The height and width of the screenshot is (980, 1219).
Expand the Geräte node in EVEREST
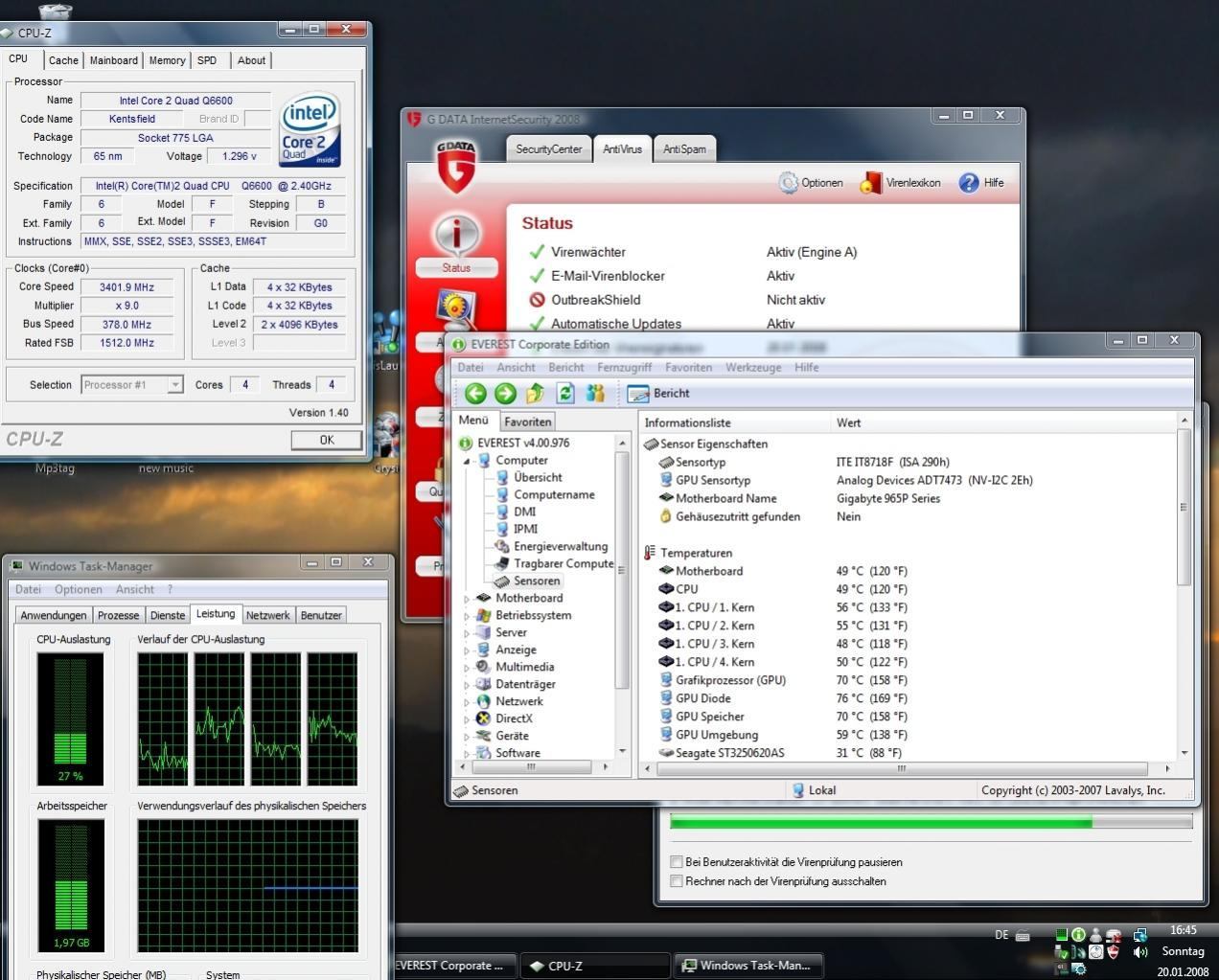click(468, 737)
